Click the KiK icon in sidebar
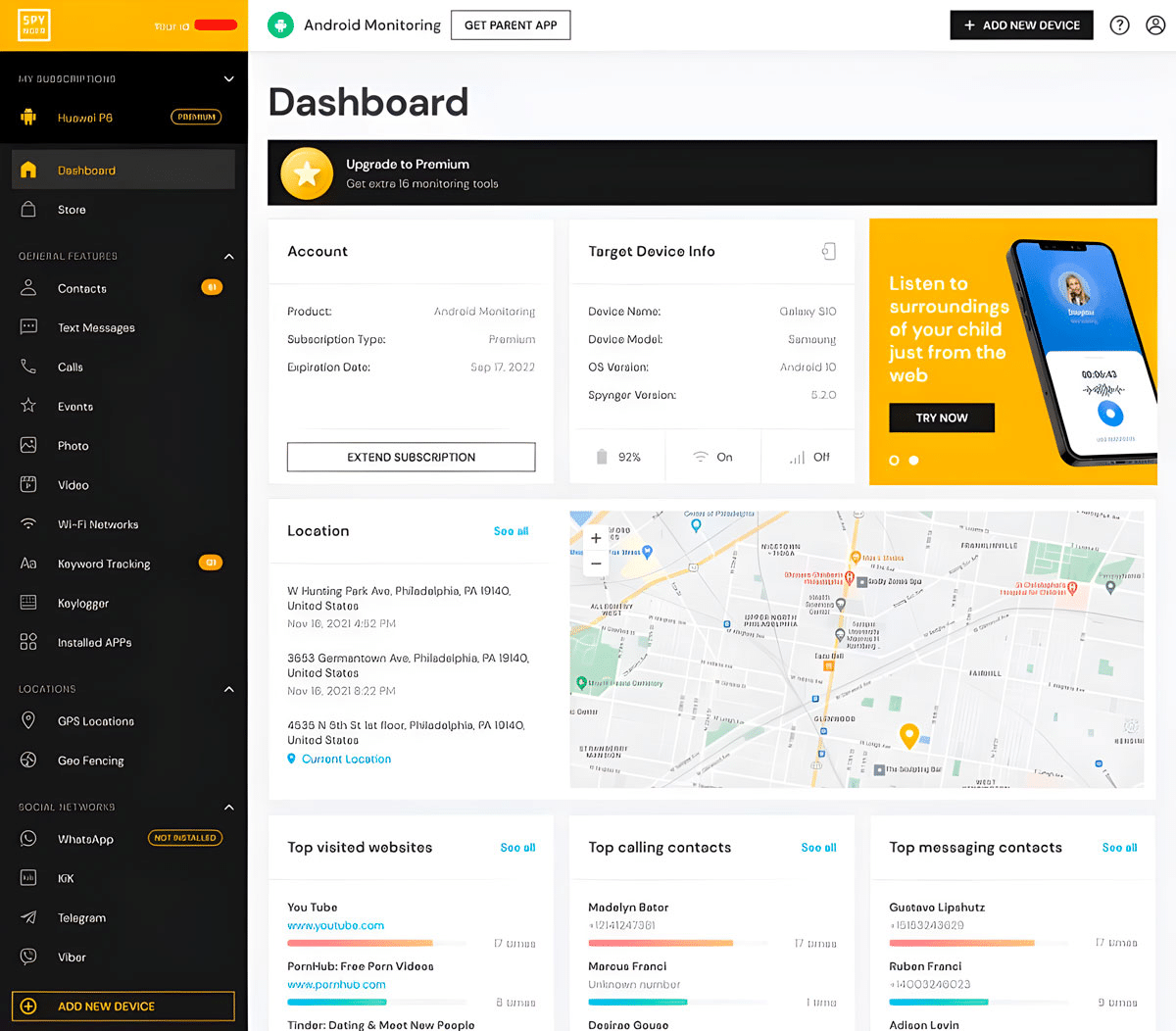 pos(28,878)
